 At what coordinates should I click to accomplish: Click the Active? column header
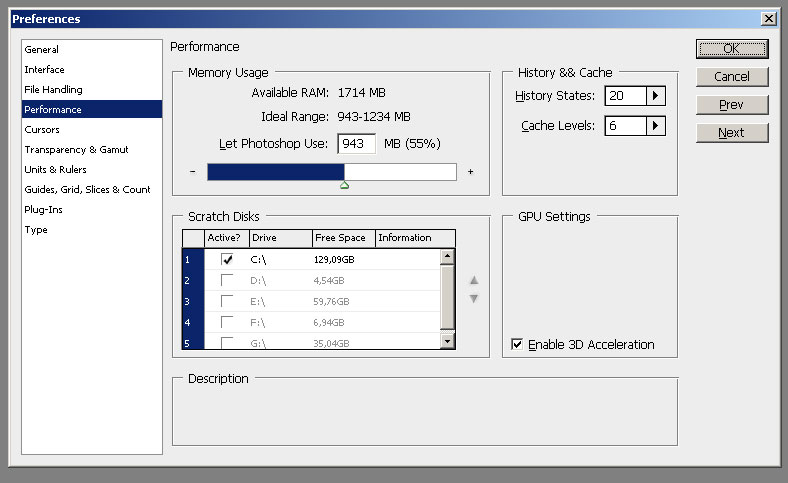[x=227, y=238]
